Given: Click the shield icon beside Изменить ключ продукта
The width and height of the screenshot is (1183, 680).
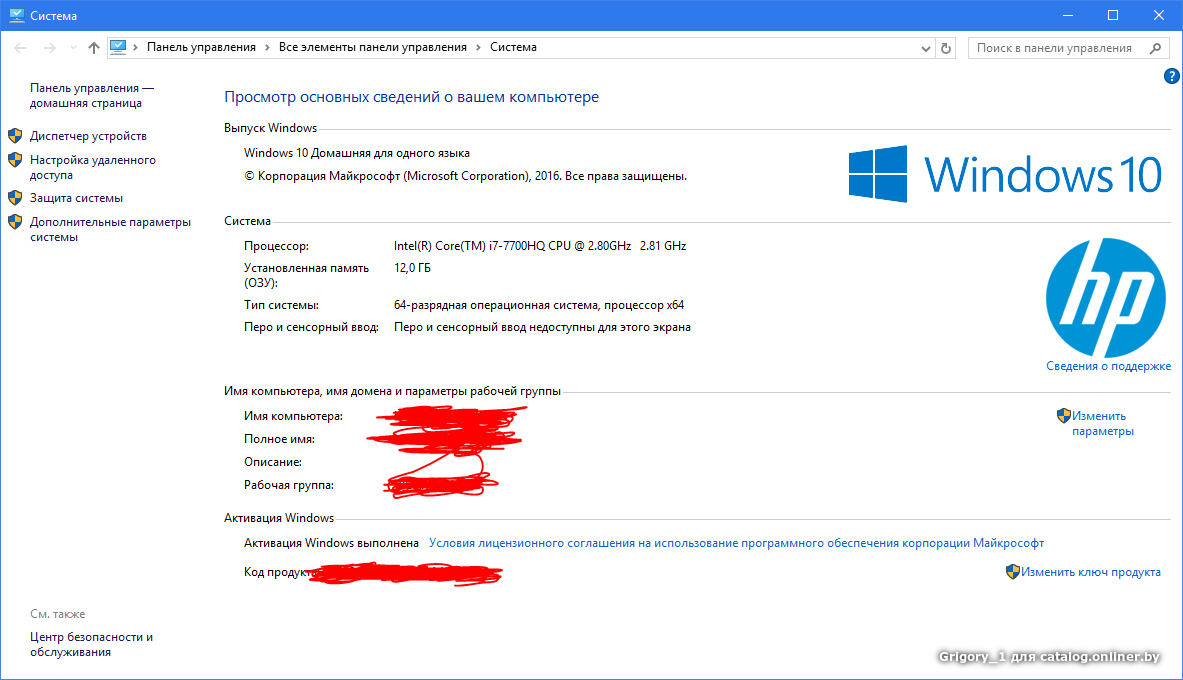Looking at the screenshot, I should tap(1012, 572).
